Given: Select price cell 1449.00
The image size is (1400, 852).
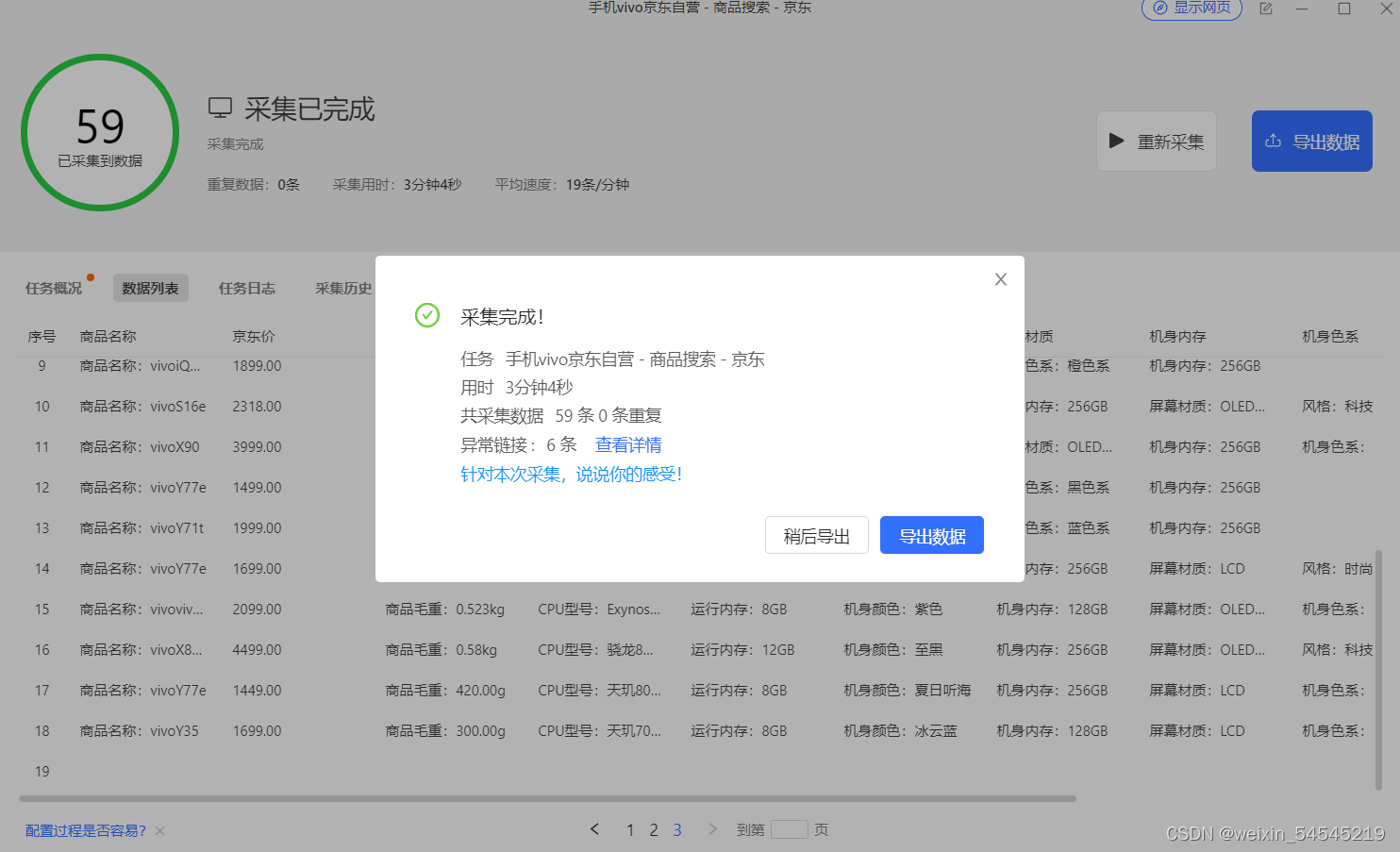Looking at the screenshot, I should tap(258, 691).
